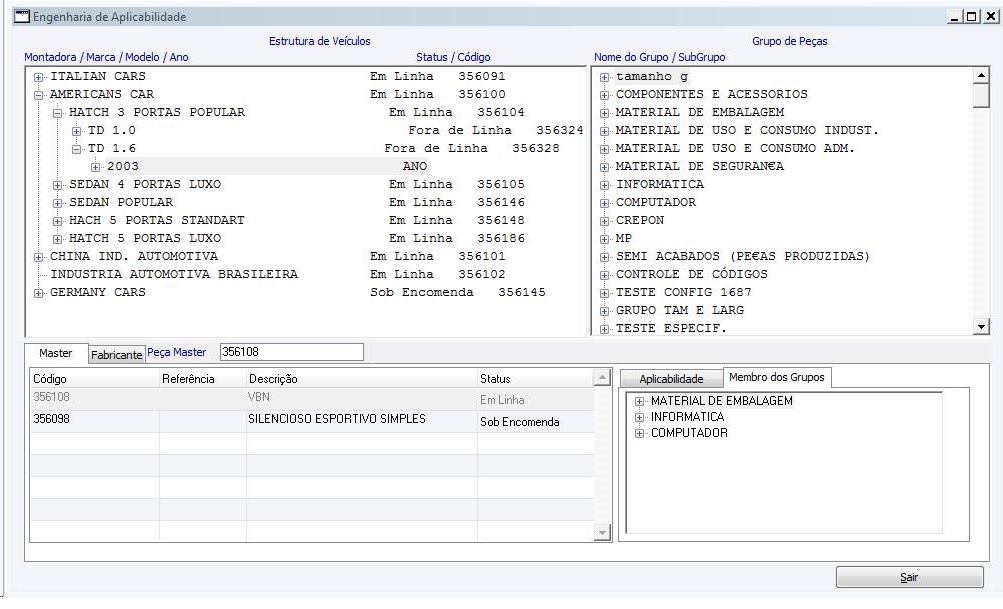Viewport: 1003px width, 609px height.
Task: Expand CONTROLE DE CÓDIGOS group
Action: point(604,275)
